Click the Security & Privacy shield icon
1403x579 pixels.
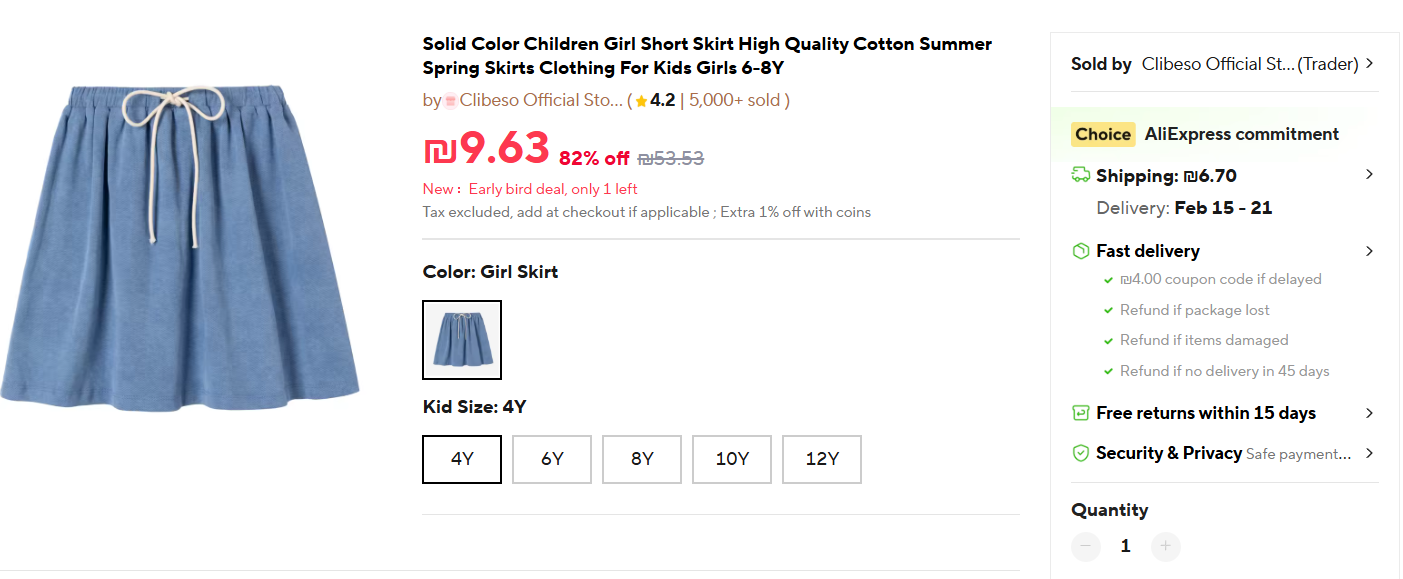tap(1081, 453)
